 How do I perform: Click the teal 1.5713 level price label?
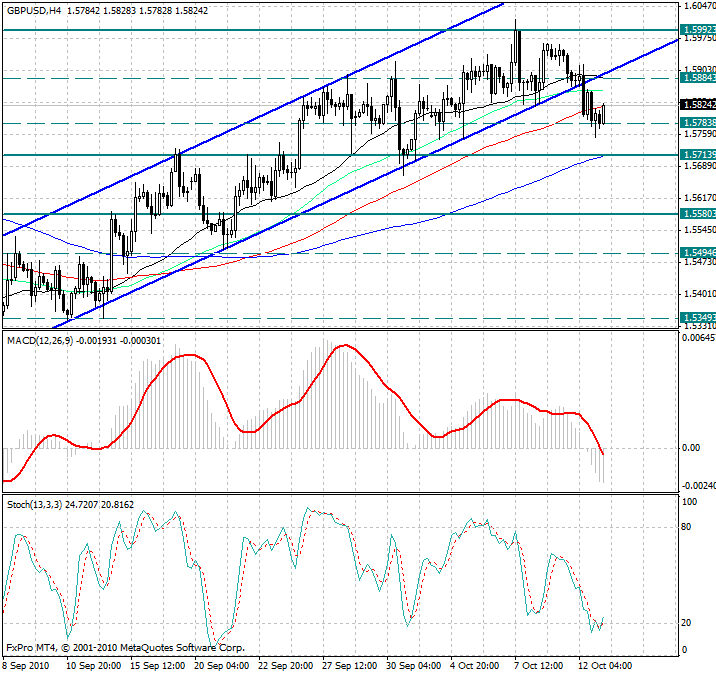pyautogui.click(x=698, y=155)
